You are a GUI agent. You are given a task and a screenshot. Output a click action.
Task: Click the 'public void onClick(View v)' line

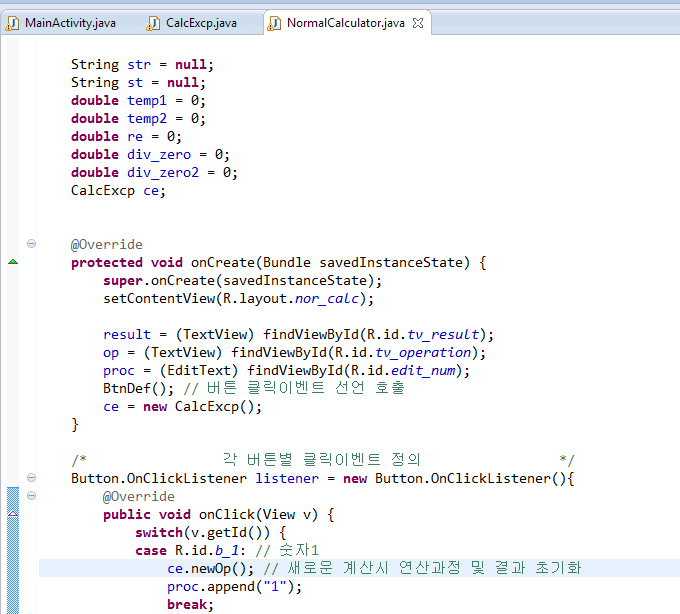[219, 514]
